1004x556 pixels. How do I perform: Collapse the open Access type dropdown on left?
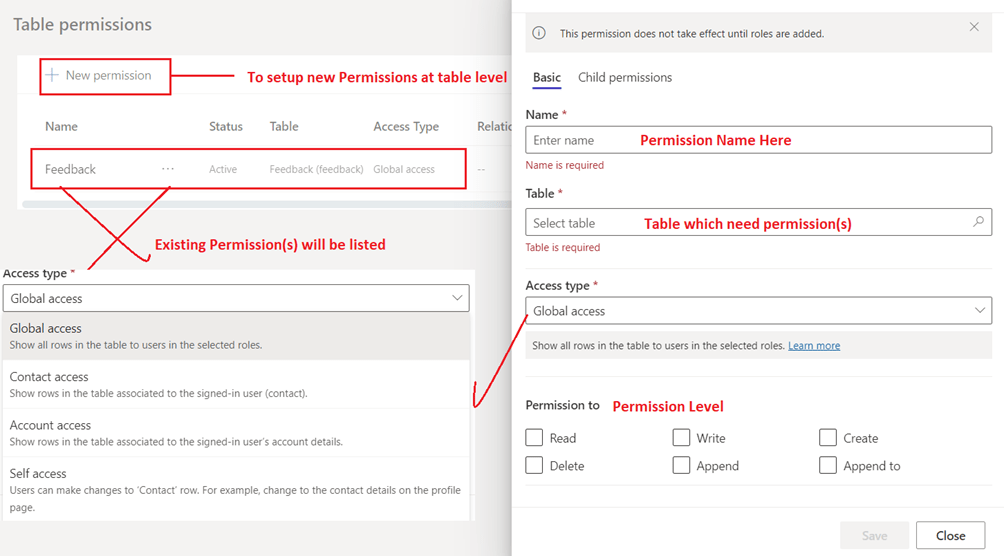[x=457, y=298]
